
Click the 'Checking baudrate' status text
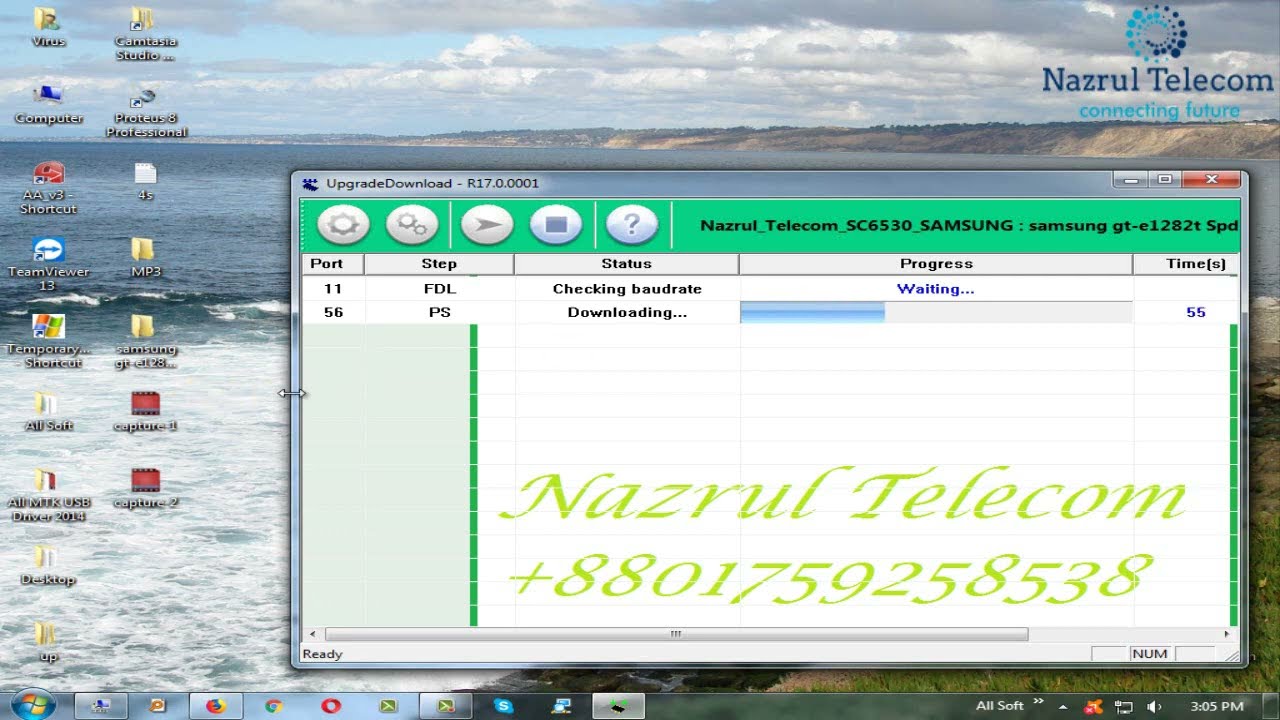pos(627,288)
